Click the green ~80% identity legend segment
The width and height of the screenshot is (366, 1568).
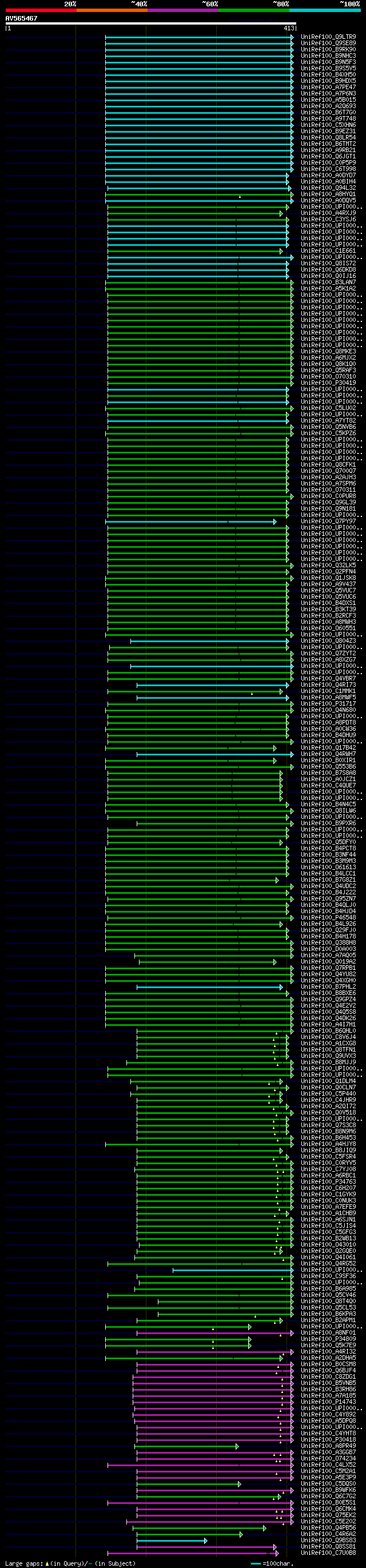(254, 10)
